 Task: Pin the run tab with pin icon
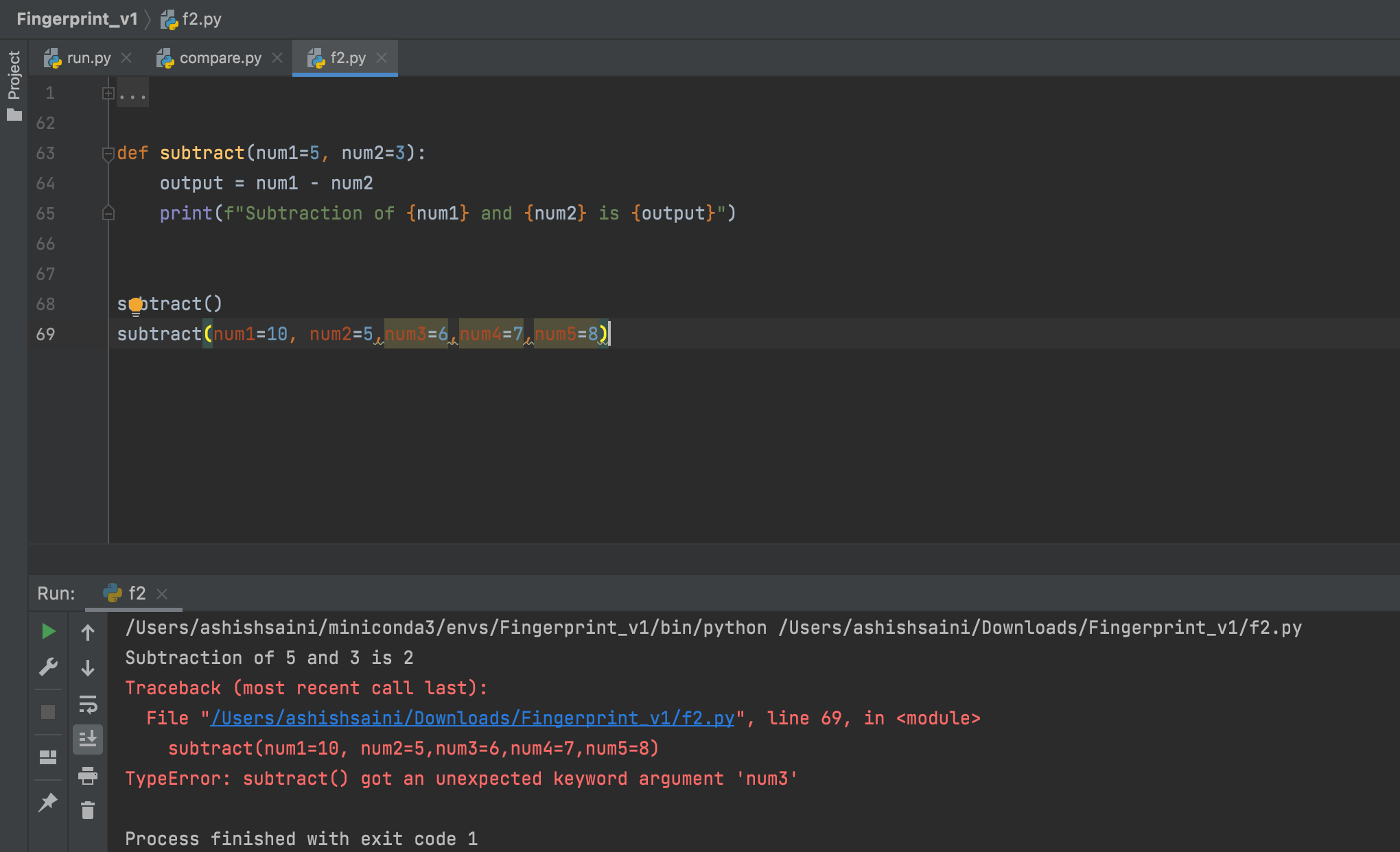coord(48,802)
